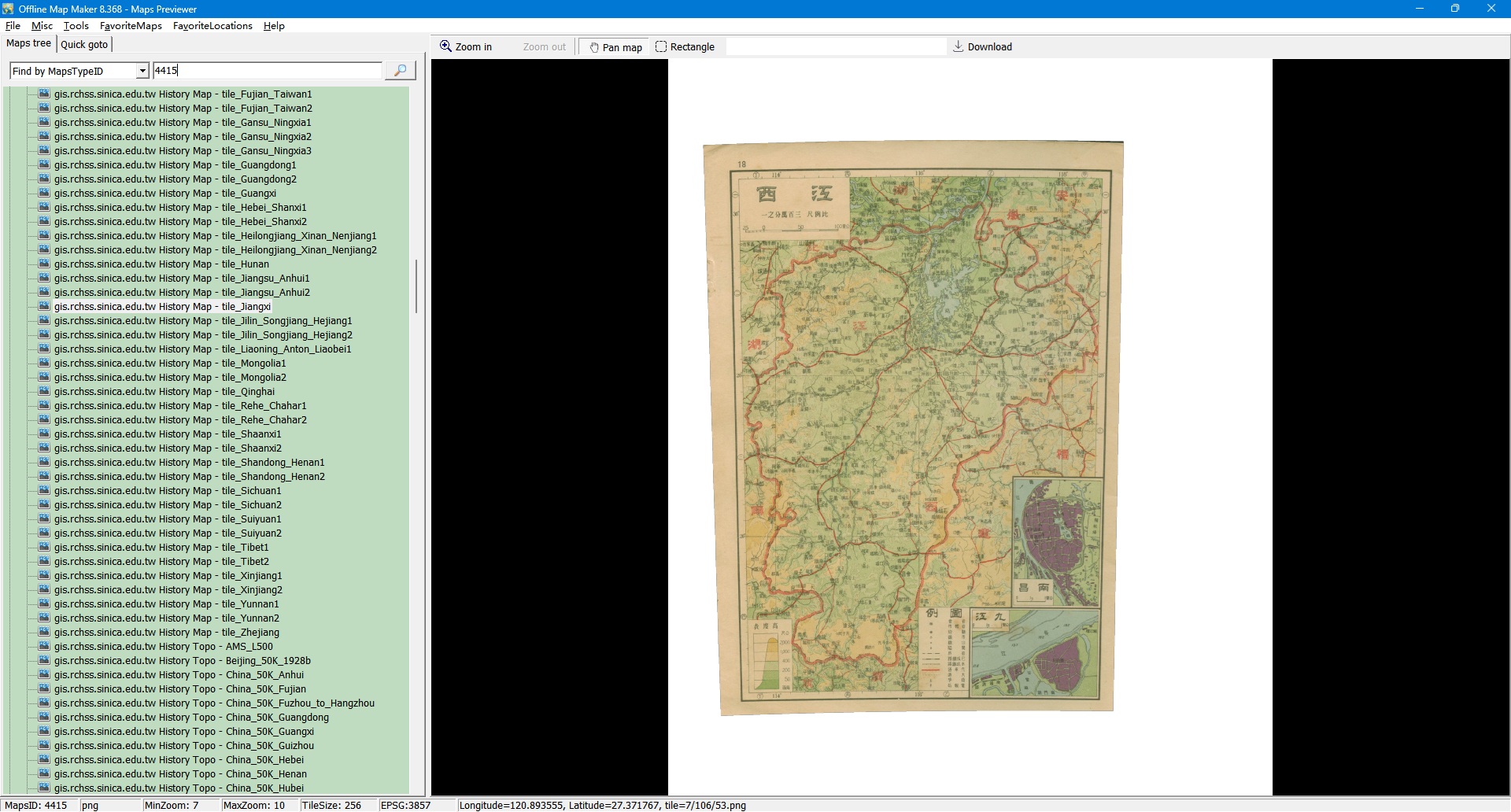This screenshot has height=812, width=1511.
Task: Click the map icon beside tile_Guangxi
Action: [x=44, y=194]
